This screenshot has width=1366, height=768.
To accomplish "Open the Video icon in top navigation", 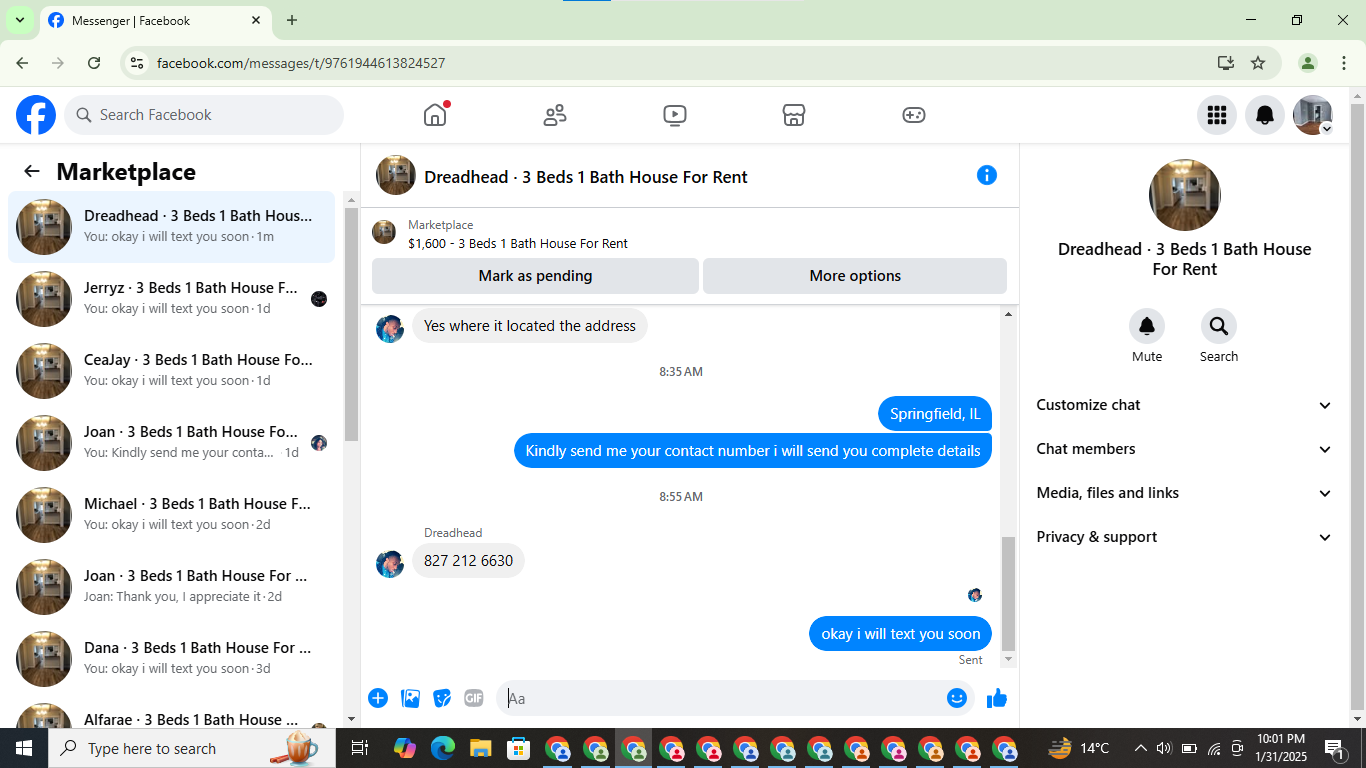I will 675,115.
